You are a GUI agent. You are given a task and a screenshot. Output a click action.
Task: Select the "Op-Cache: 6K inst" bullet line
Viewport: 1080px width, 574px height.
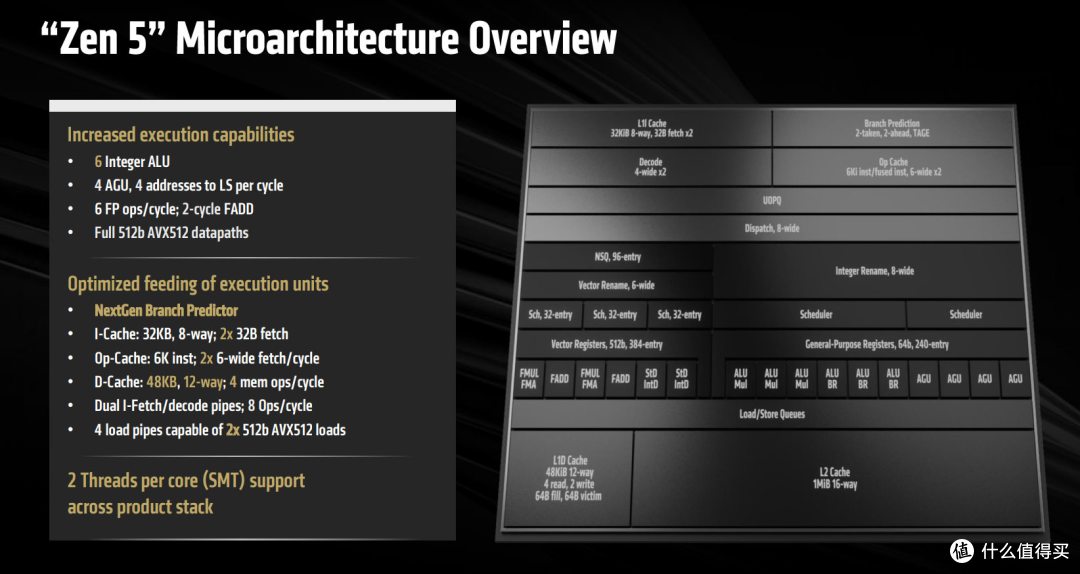[x=207, y=358]
